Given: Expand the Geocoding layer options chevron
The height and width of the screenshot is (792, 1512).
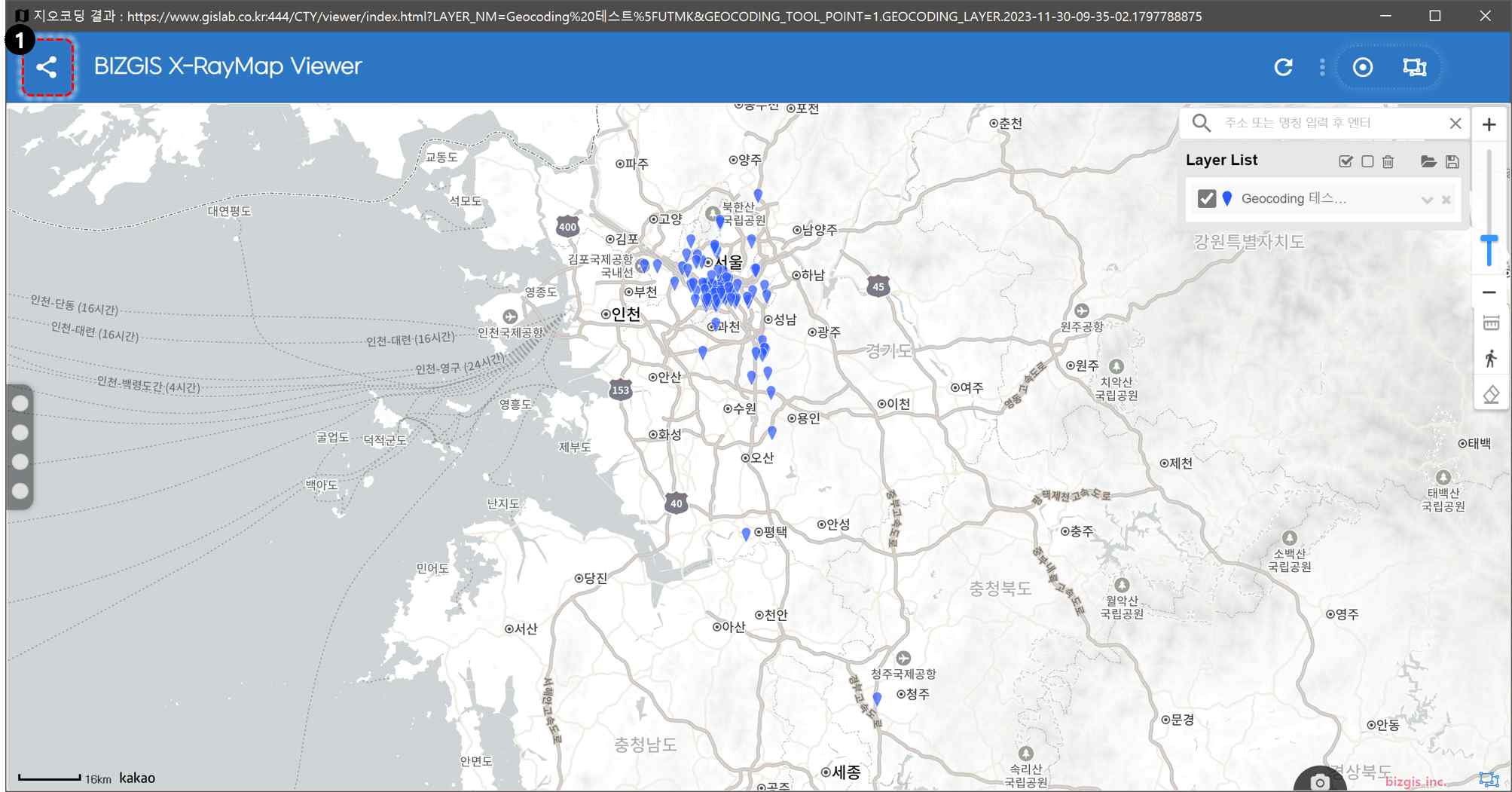Looking at the screenshot, I should [1426, 200].
